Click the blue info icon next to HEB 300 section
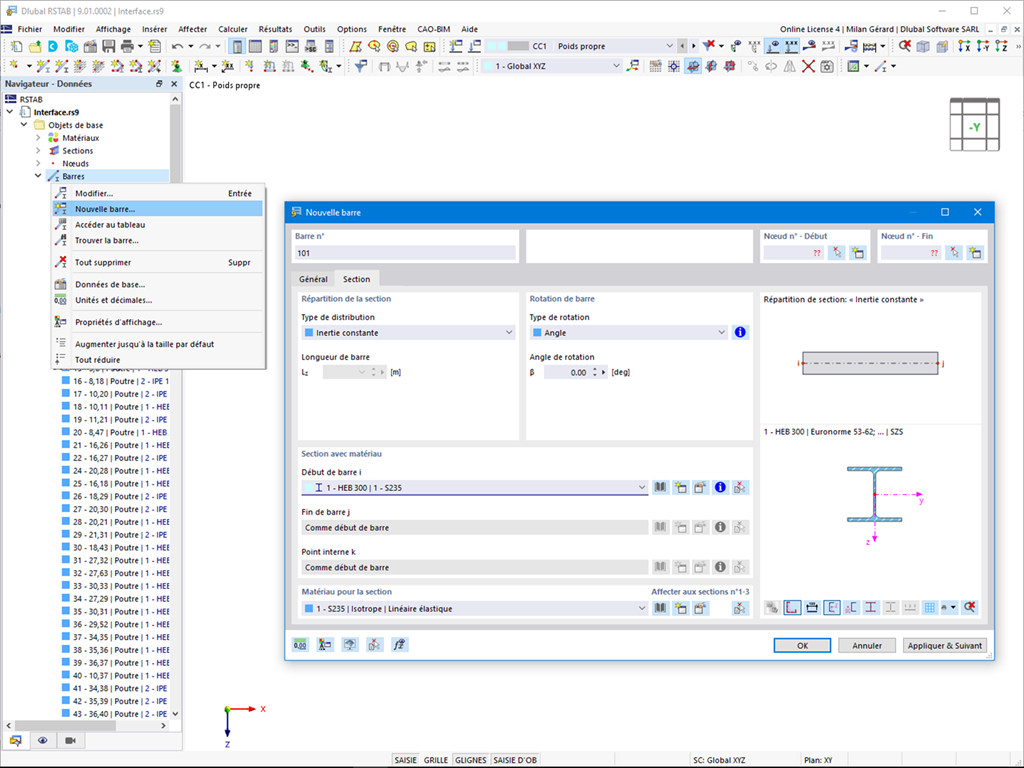1024x768 pixels. 720,487
